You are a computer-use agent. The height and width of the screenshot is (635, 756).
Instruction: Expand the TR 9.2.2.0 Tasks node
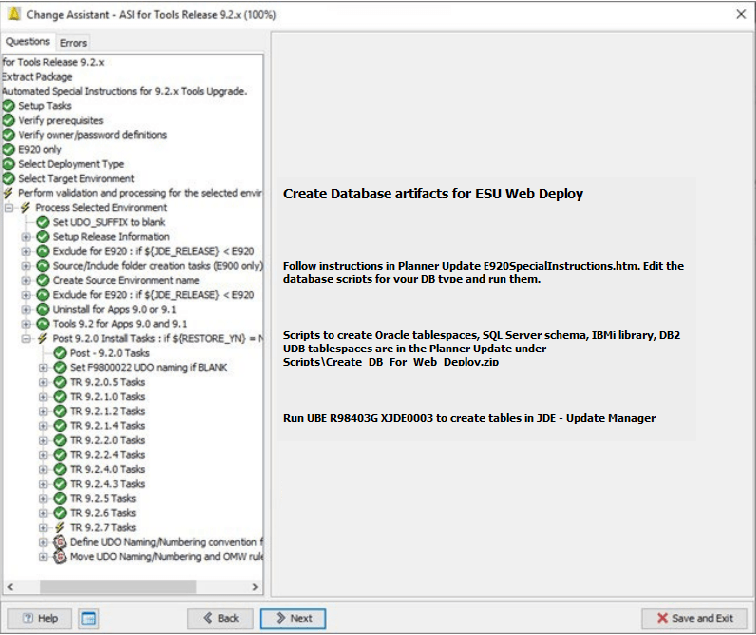(43, 440)
